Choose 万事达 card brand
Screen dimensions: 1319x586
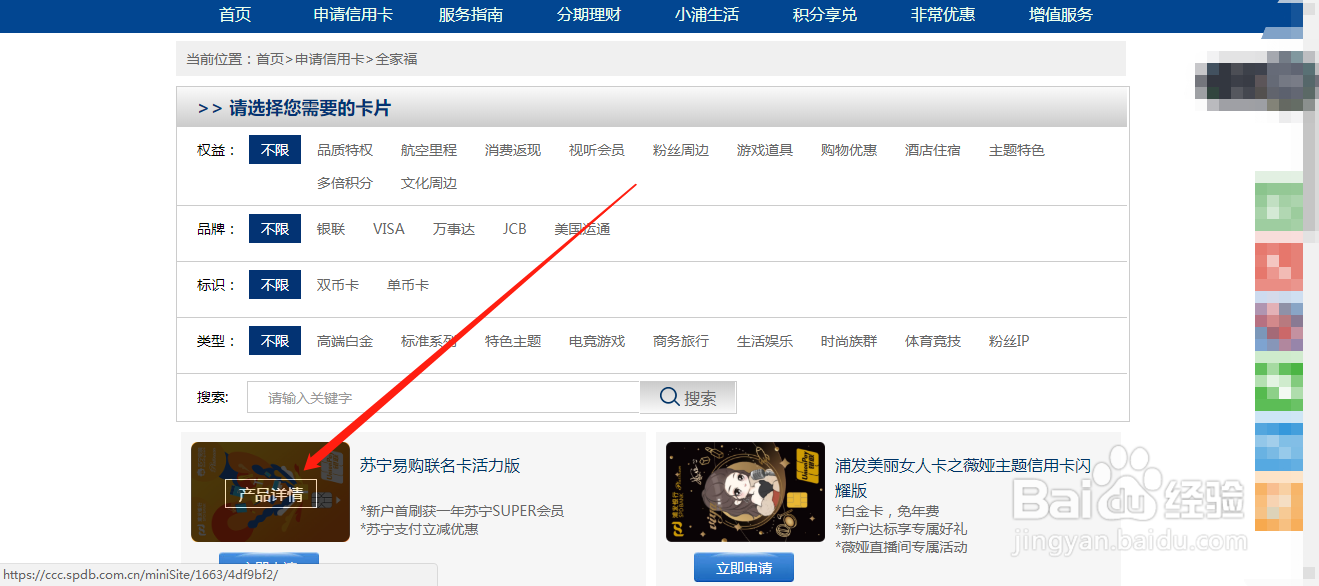454,229
